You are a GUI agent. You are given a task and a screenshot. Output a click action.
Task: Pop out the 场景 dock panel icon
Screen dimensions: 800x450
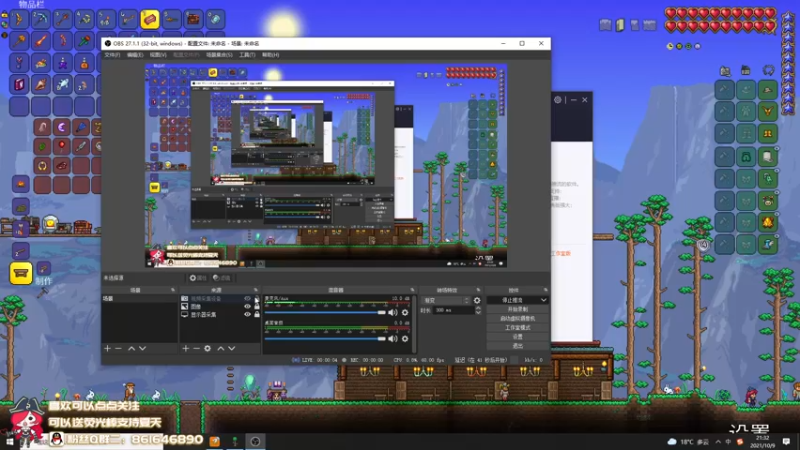click(x=173, y=290)
